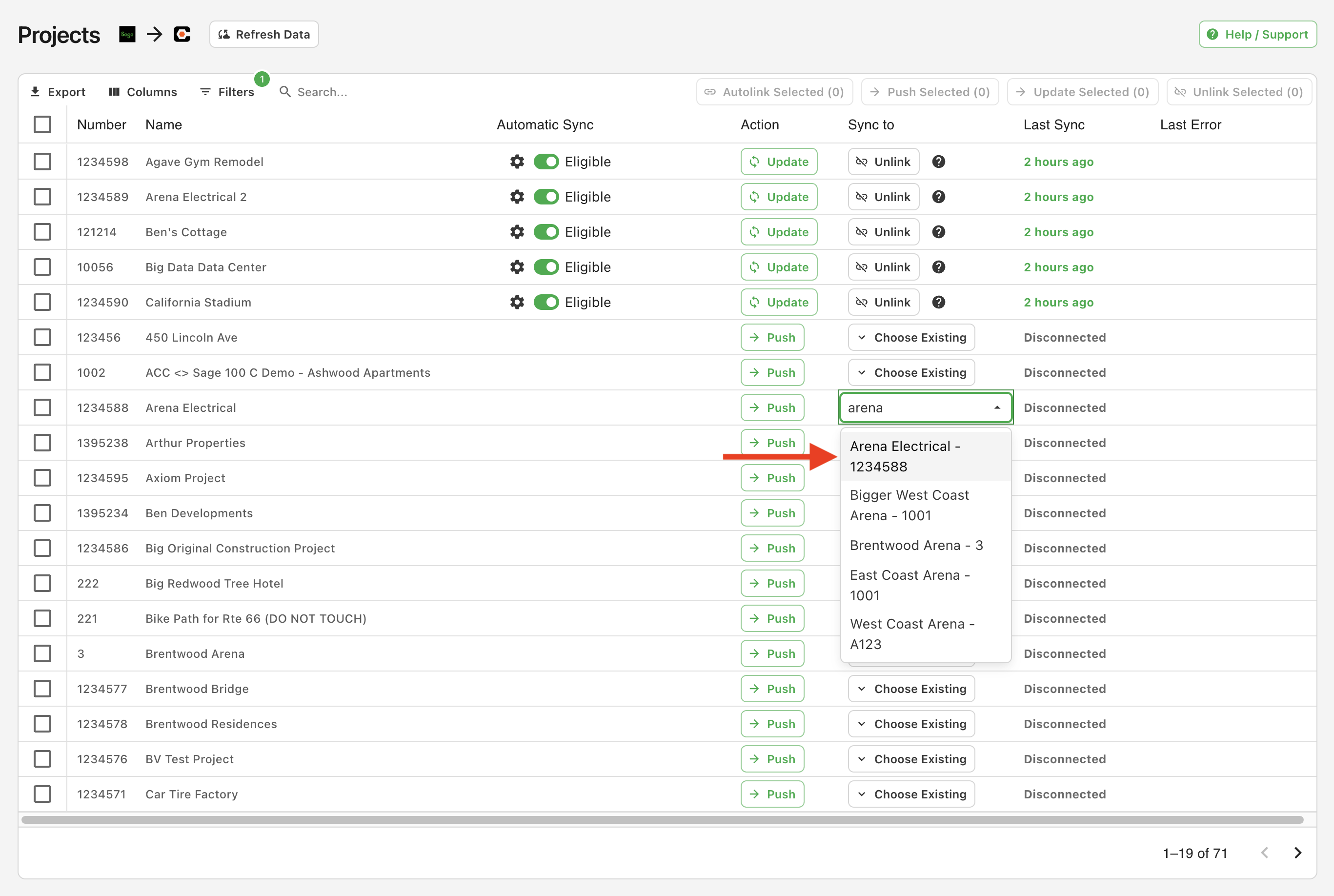
Task: Open Choose Existing dropdown for 450 Lincoln Ave
Action: point(911,338)
